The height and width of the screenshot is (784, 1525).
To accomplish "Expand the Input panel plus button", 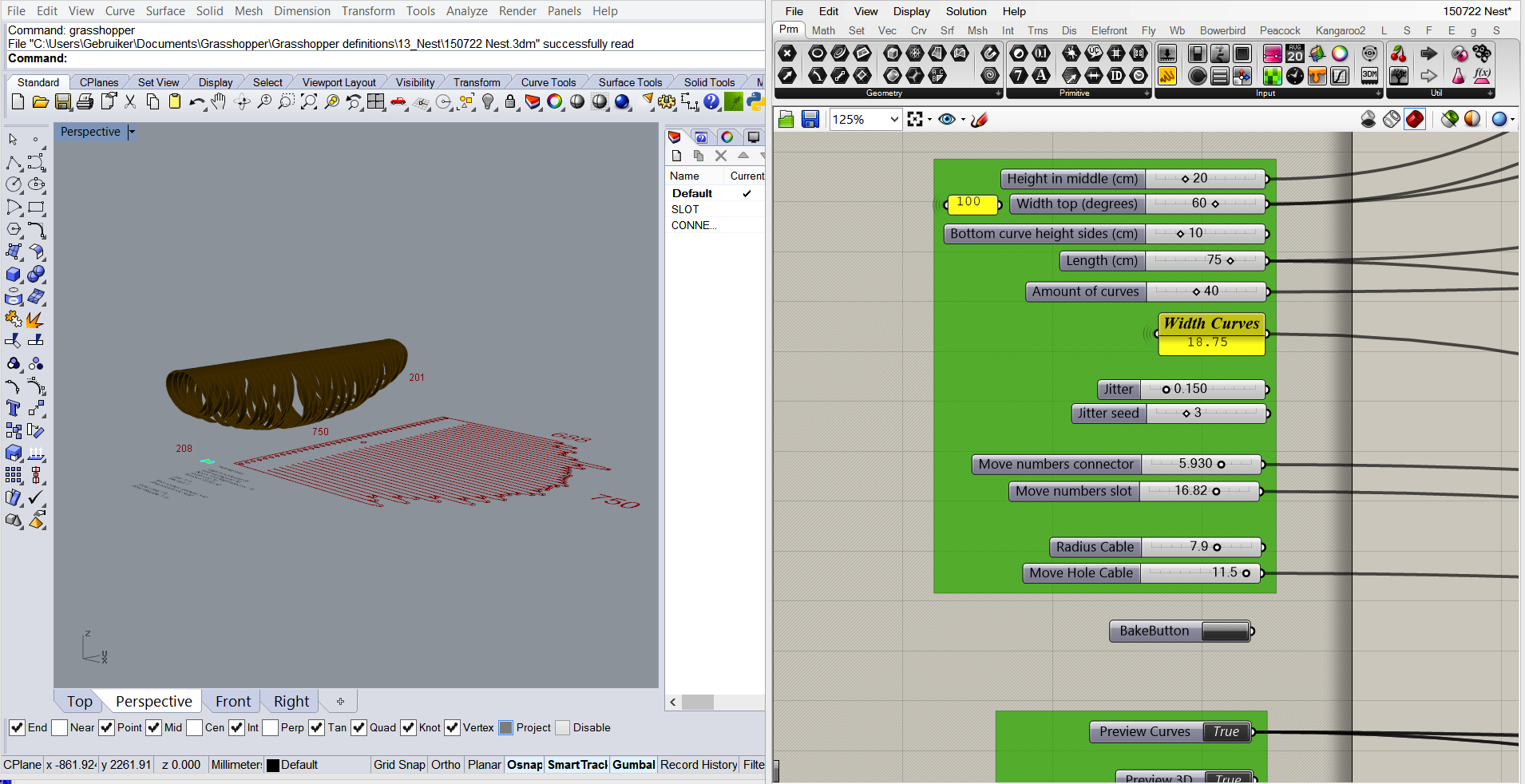I will coord(1378,93).
